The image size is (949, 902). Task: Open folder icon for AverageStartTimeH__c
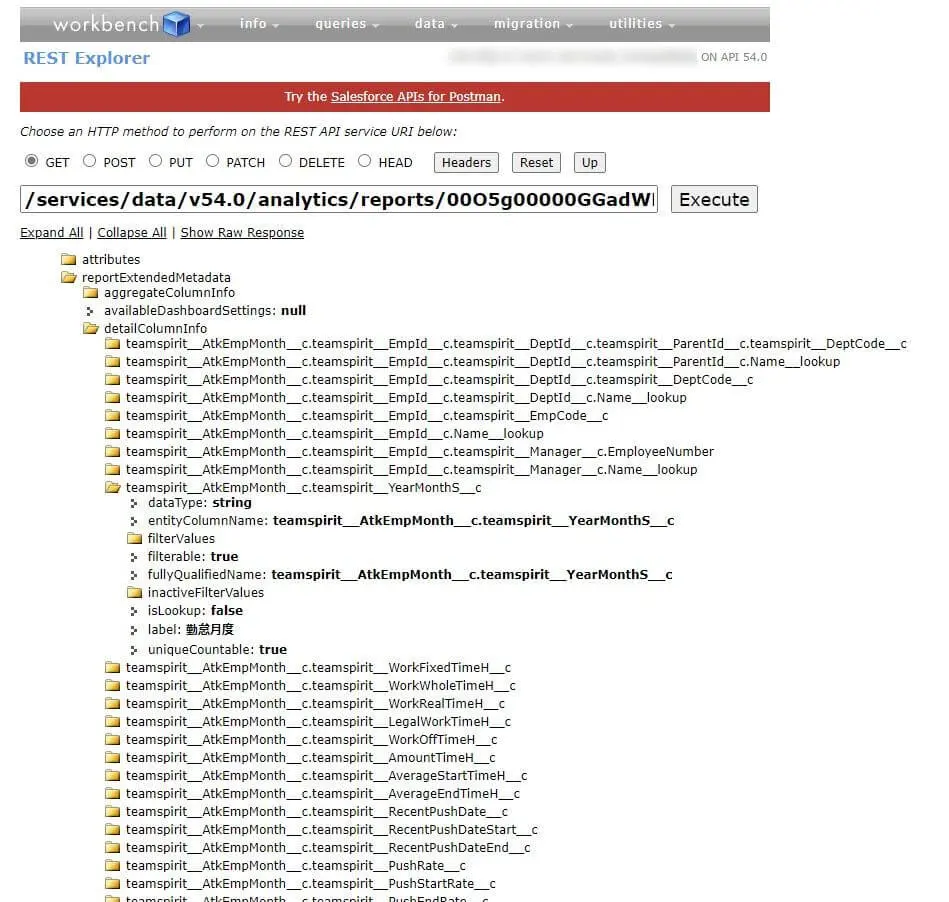(113, 776)
